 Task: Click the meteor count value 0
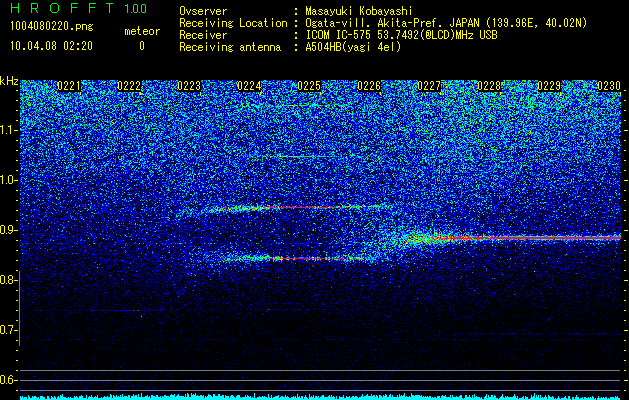click(142, 46)
